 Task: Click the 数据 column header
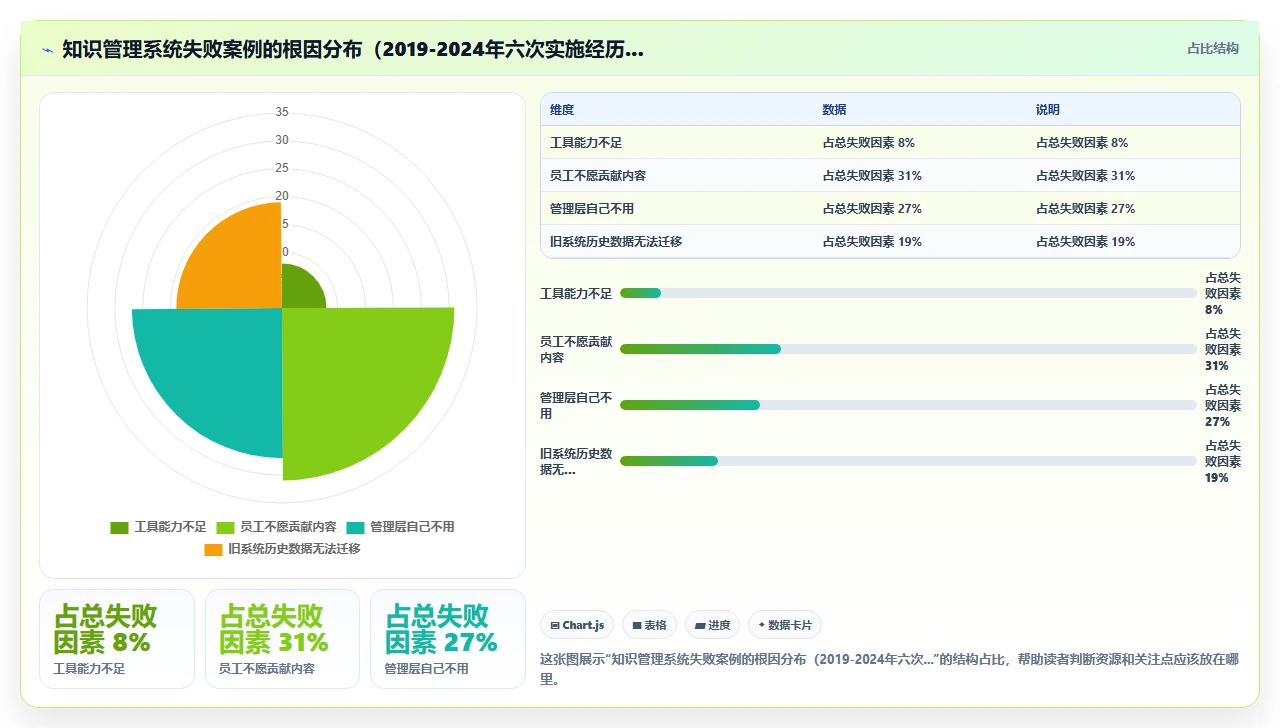point(835,110)
